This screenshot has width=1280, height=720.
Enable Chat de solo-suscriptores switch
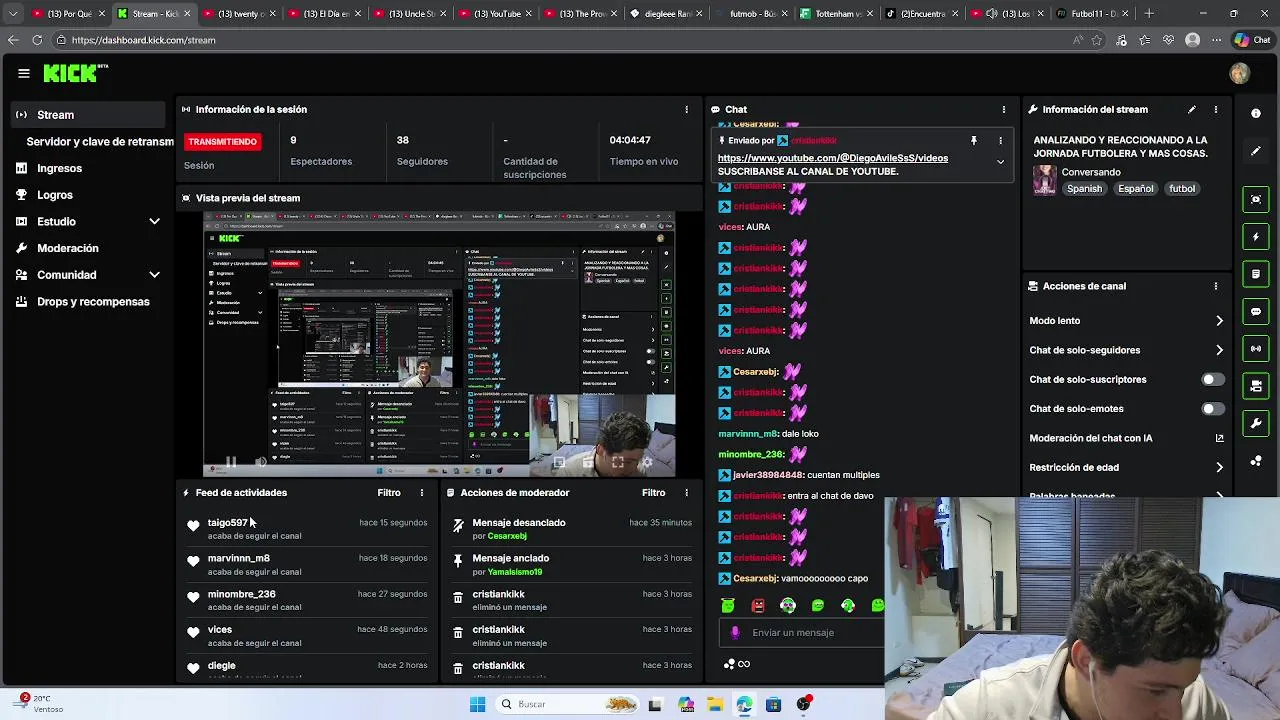pos(1212,379)
